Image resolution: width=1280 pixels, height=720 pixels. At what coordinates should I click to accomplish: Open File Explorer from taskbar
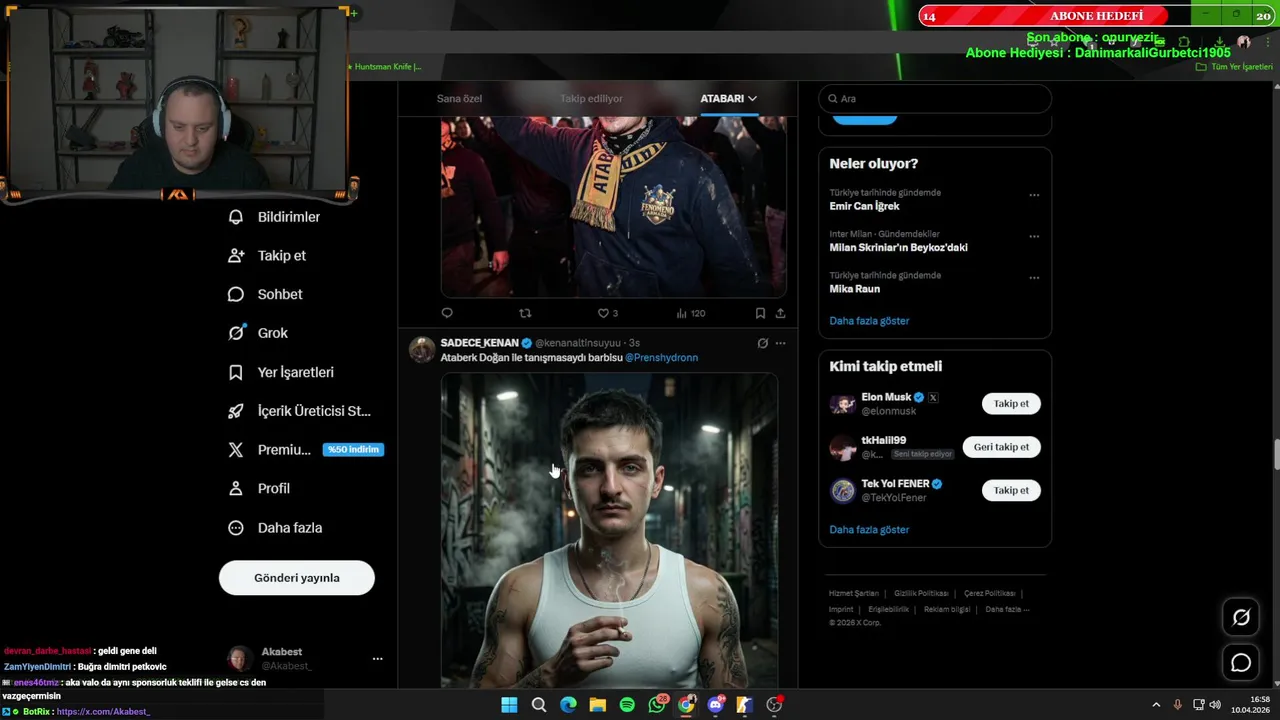(598, 705)
